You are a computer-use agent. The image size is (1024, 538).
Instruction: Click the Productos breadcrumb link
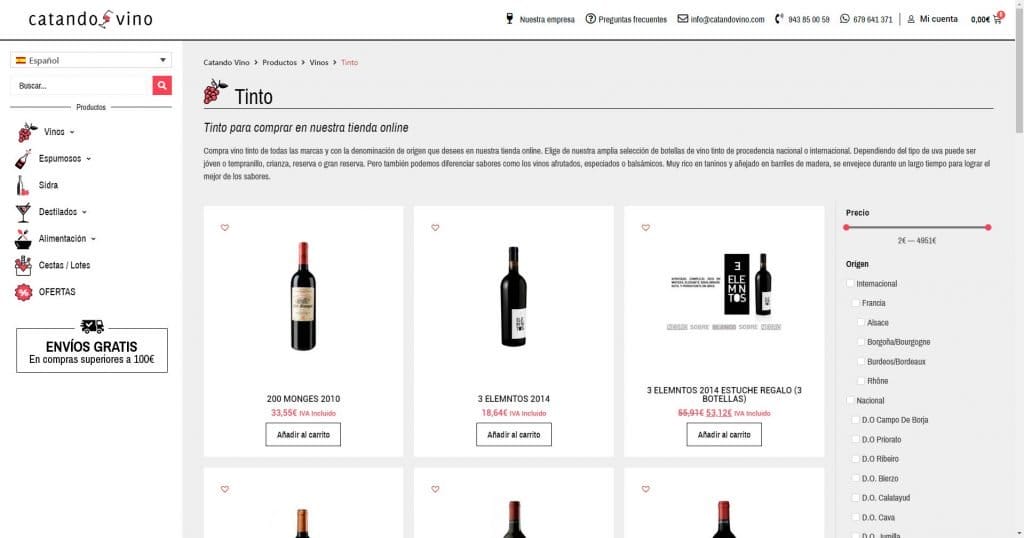(280, 63)
